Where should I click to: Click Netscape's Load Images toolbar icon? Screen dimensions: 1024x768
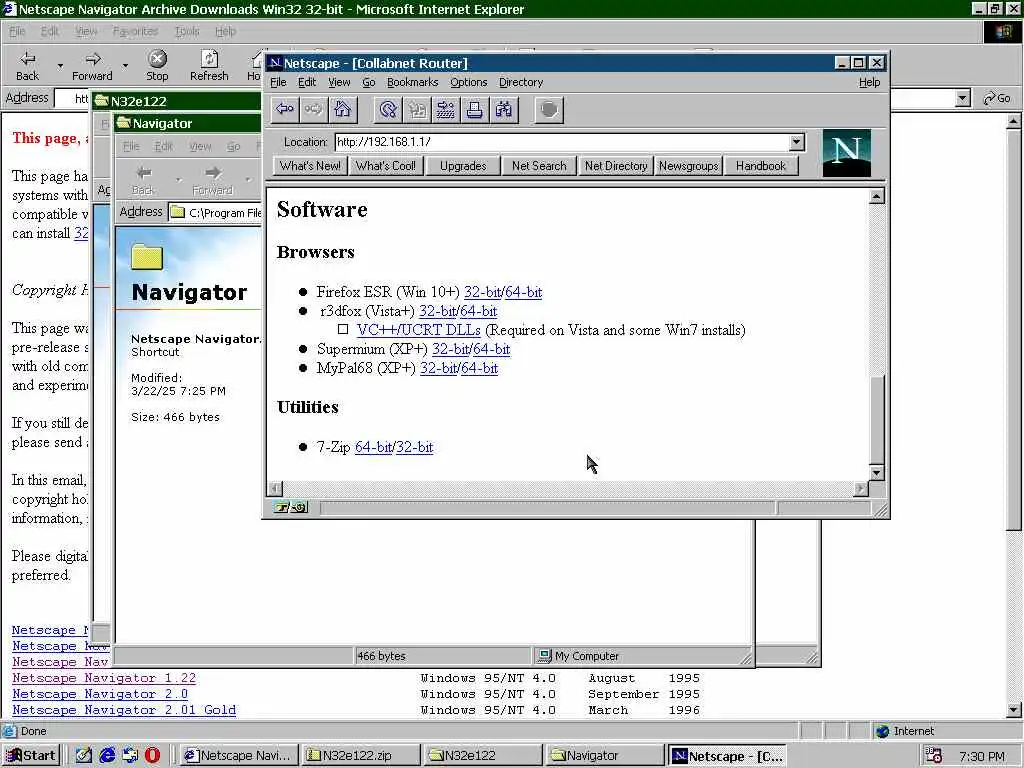coord(417,109)
